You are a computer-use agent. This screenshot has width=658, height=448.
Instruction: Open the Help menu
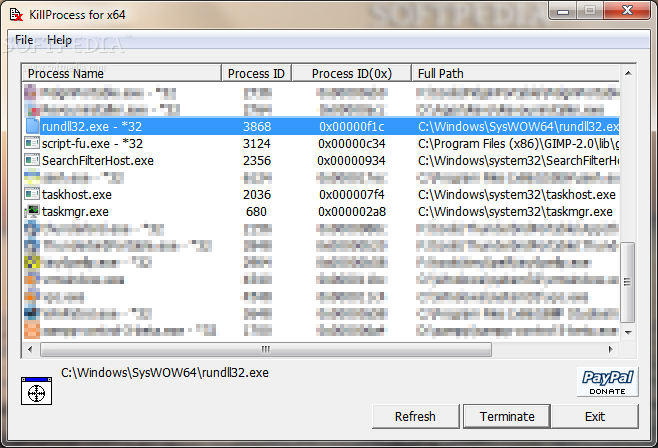click(59, 40)
